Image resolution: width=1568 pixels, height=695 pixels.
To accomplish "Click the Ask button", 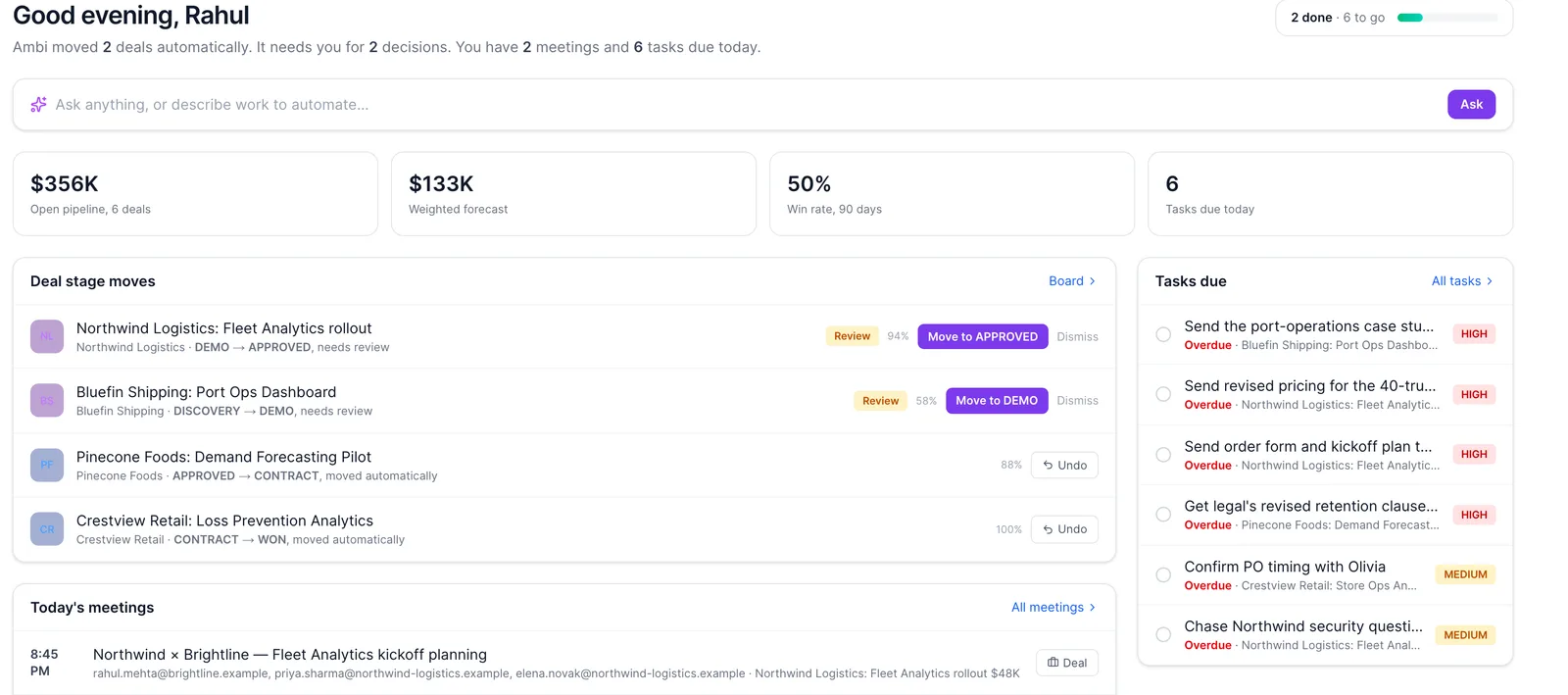I will pos(1471,105).
